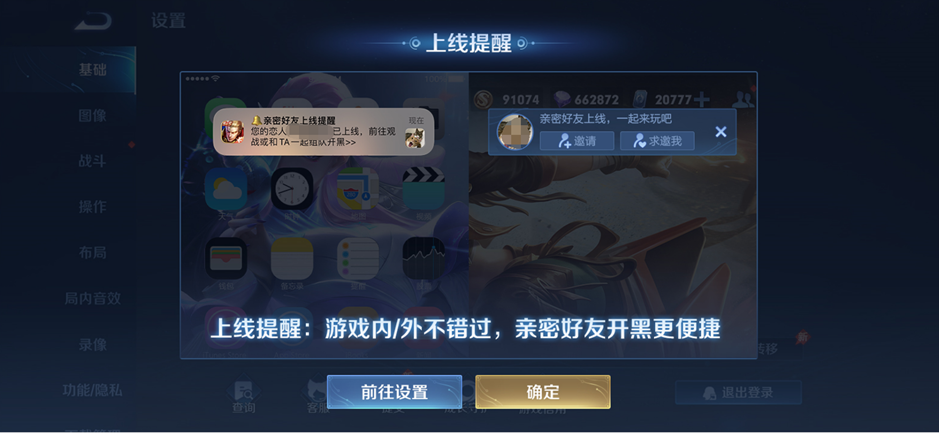Click the friend avatar in notification

click(514, 132)
